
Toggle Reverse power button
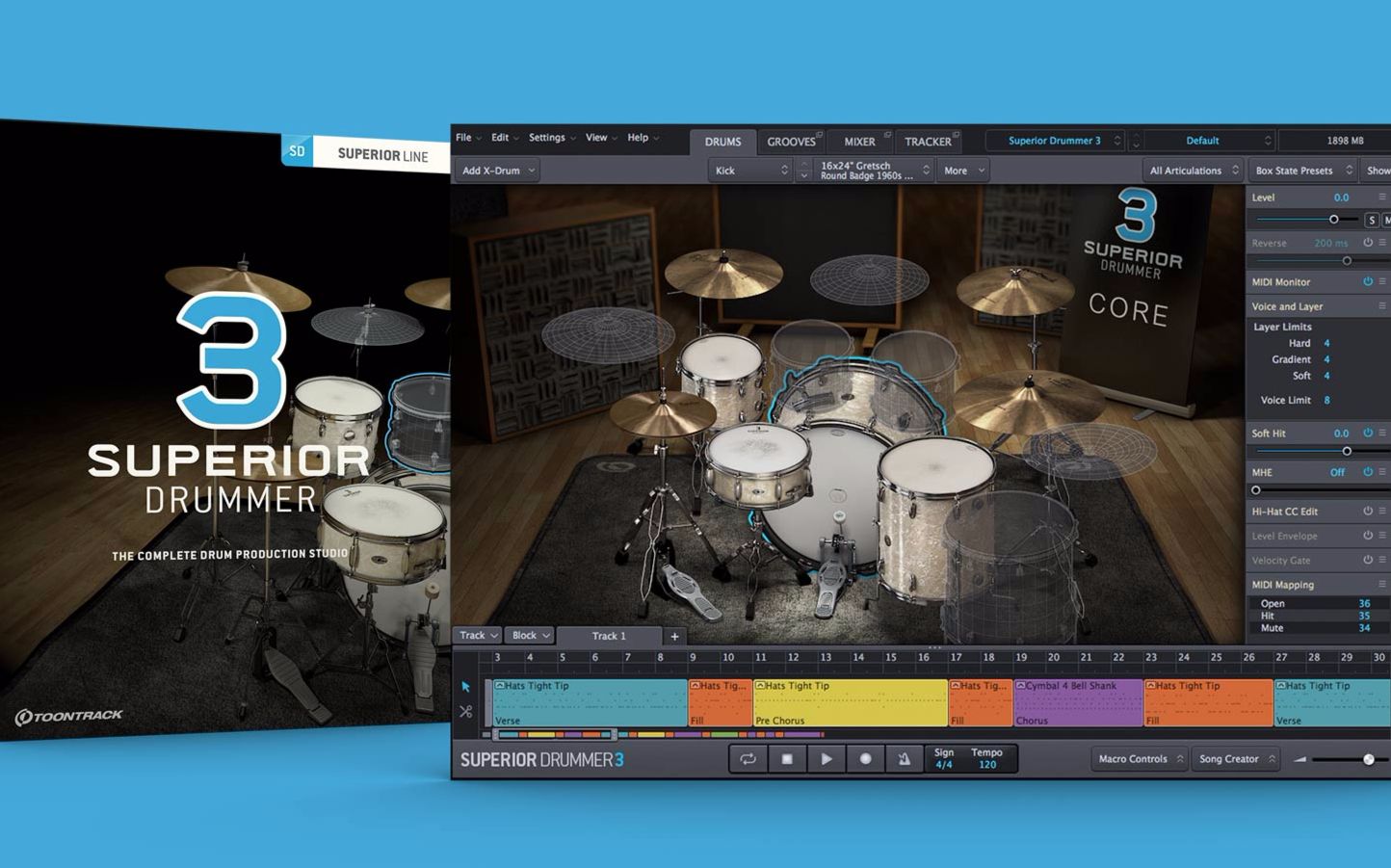(1368, 243)
